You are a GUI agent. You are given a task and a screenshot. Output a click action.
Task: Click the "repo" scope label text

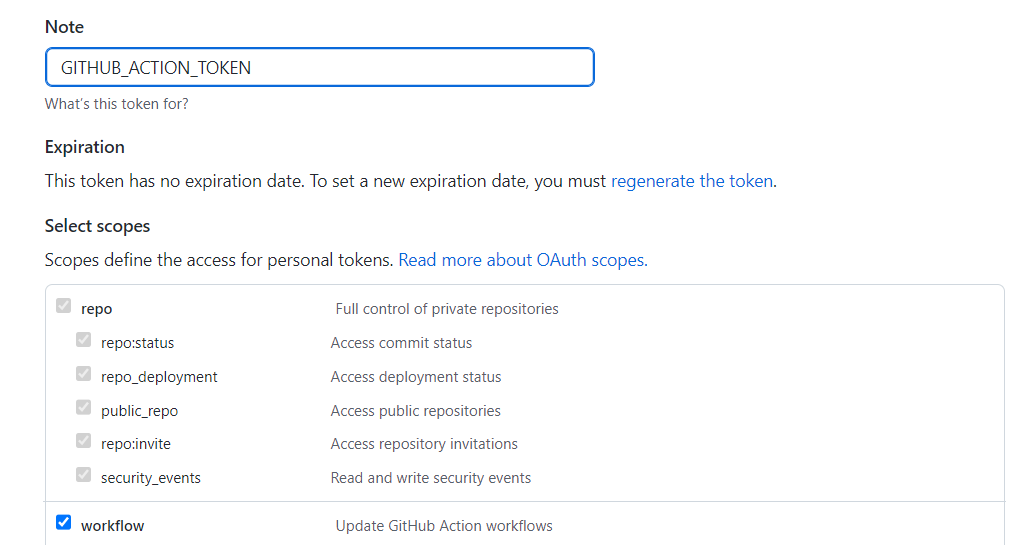(97, 309)
